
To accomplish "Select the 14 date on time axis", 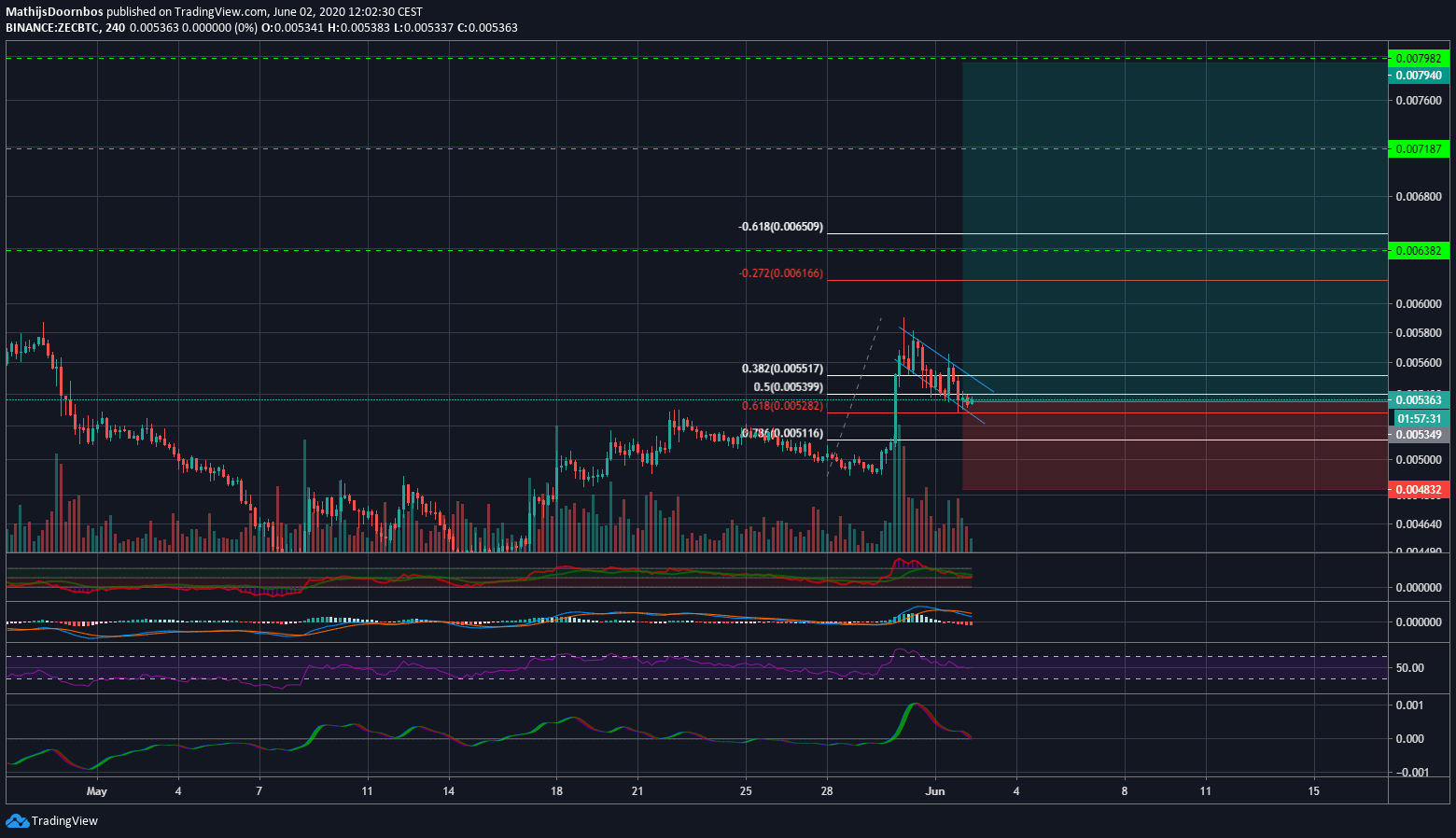I will (449, 791).
